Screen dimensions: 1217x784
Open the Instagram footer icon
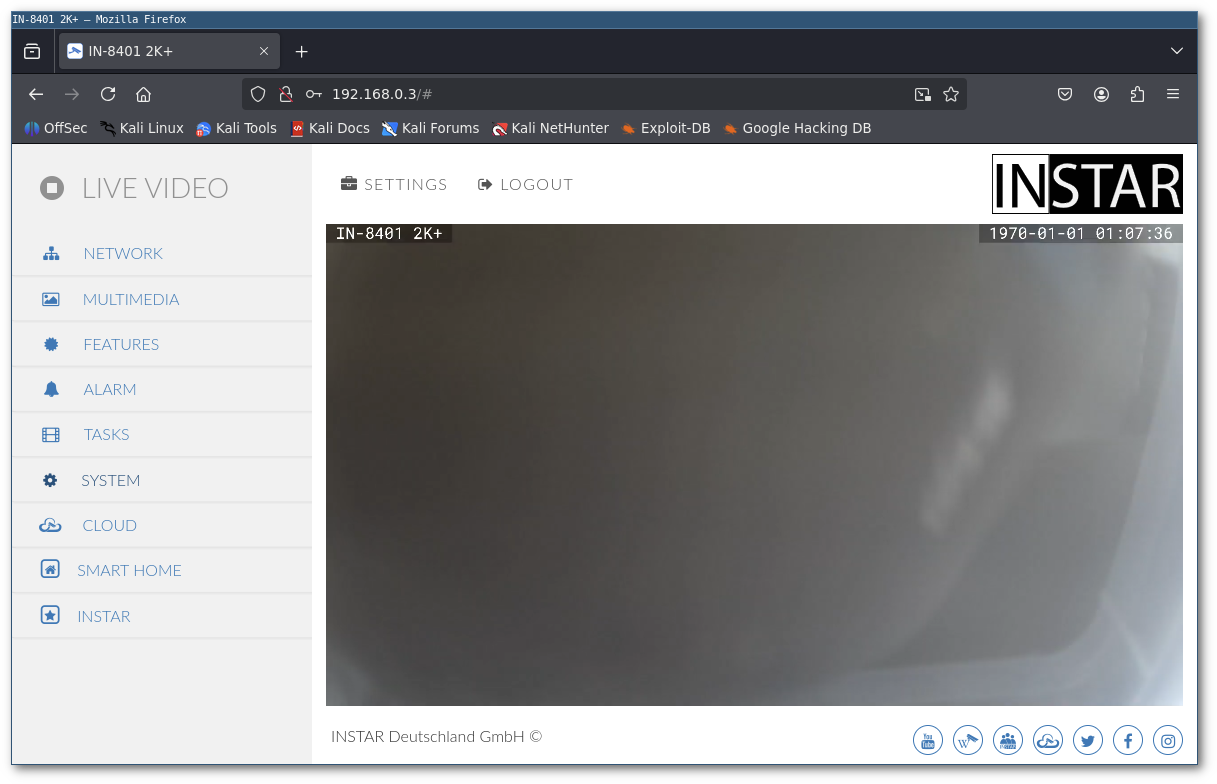point(1168,741)
